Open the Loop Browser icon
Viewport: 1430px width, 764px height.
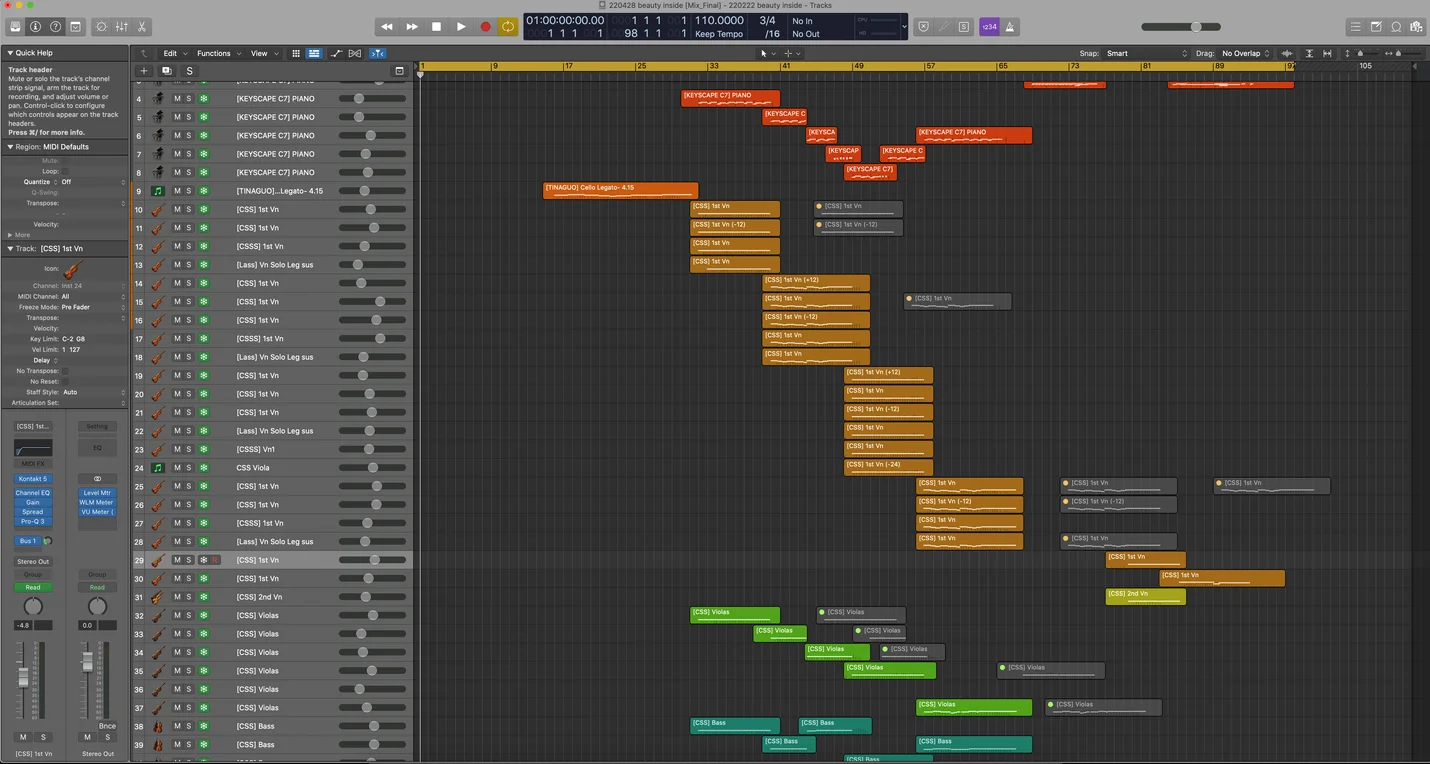pyautogui.click(x=1396, y=26)
